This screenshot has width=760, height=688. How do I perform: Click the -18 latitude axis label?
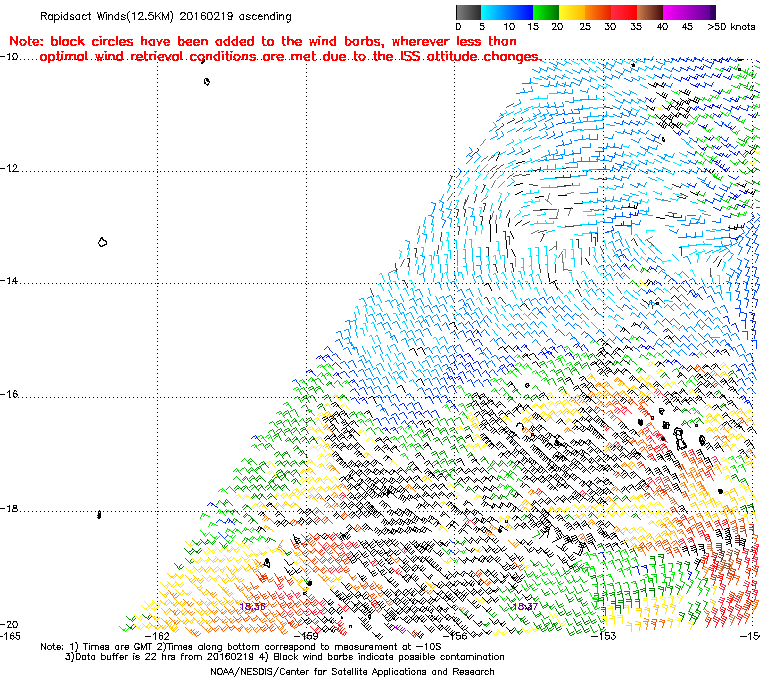pyautogui.click(x=9, y=509)
